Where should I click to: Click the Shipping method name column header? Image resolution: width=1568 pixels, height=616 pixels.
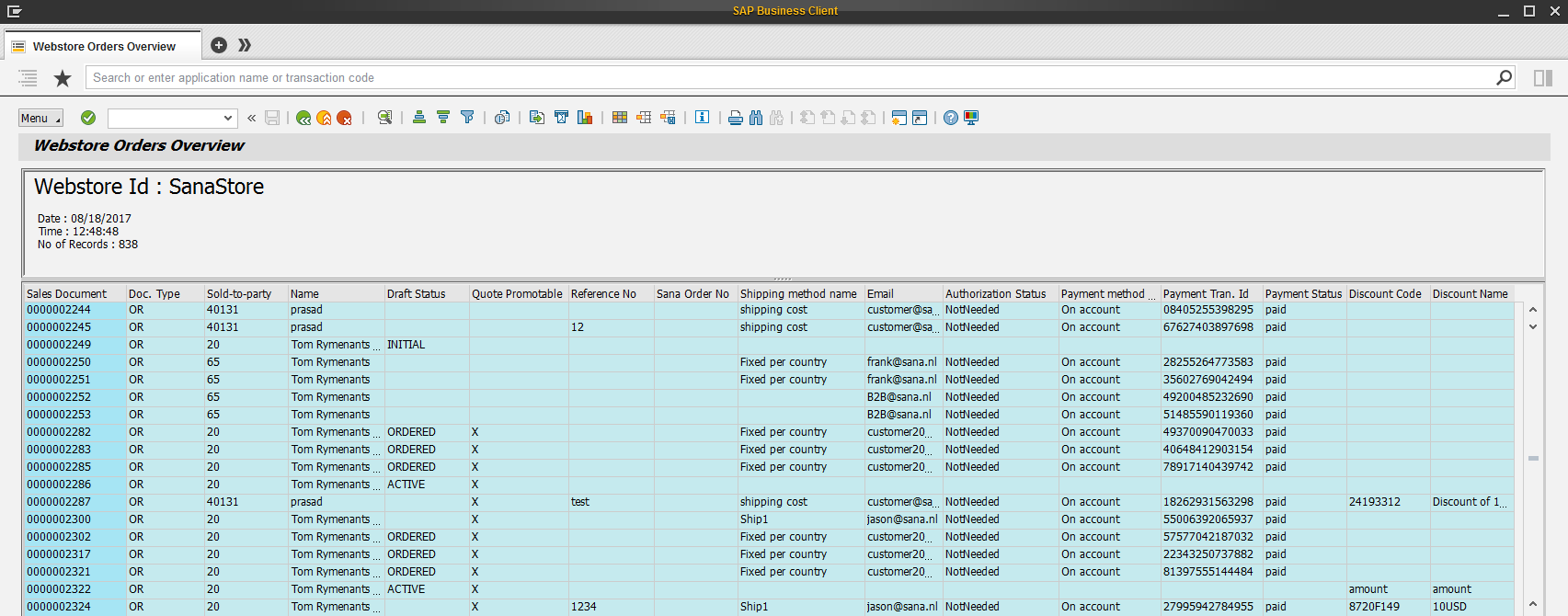801,294
